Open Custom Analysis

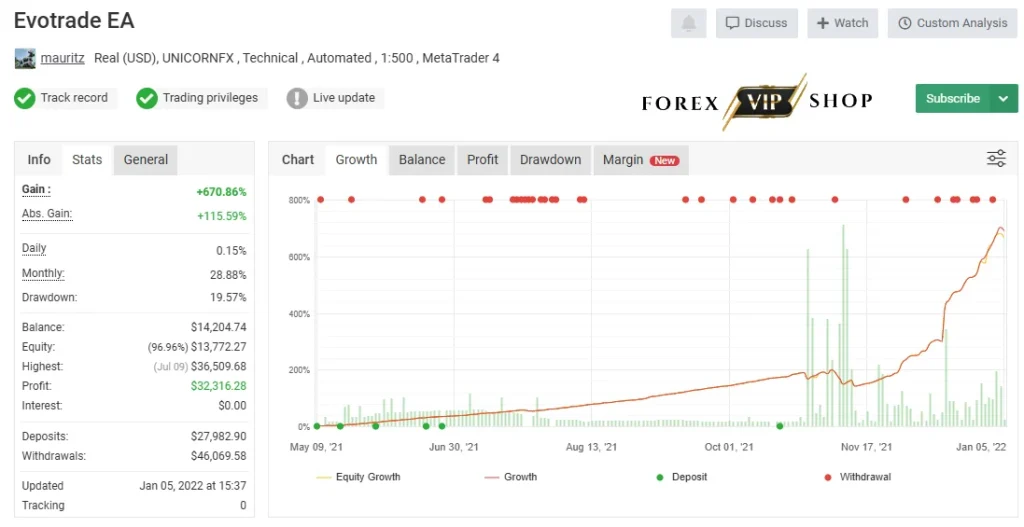tap(952, 24)
